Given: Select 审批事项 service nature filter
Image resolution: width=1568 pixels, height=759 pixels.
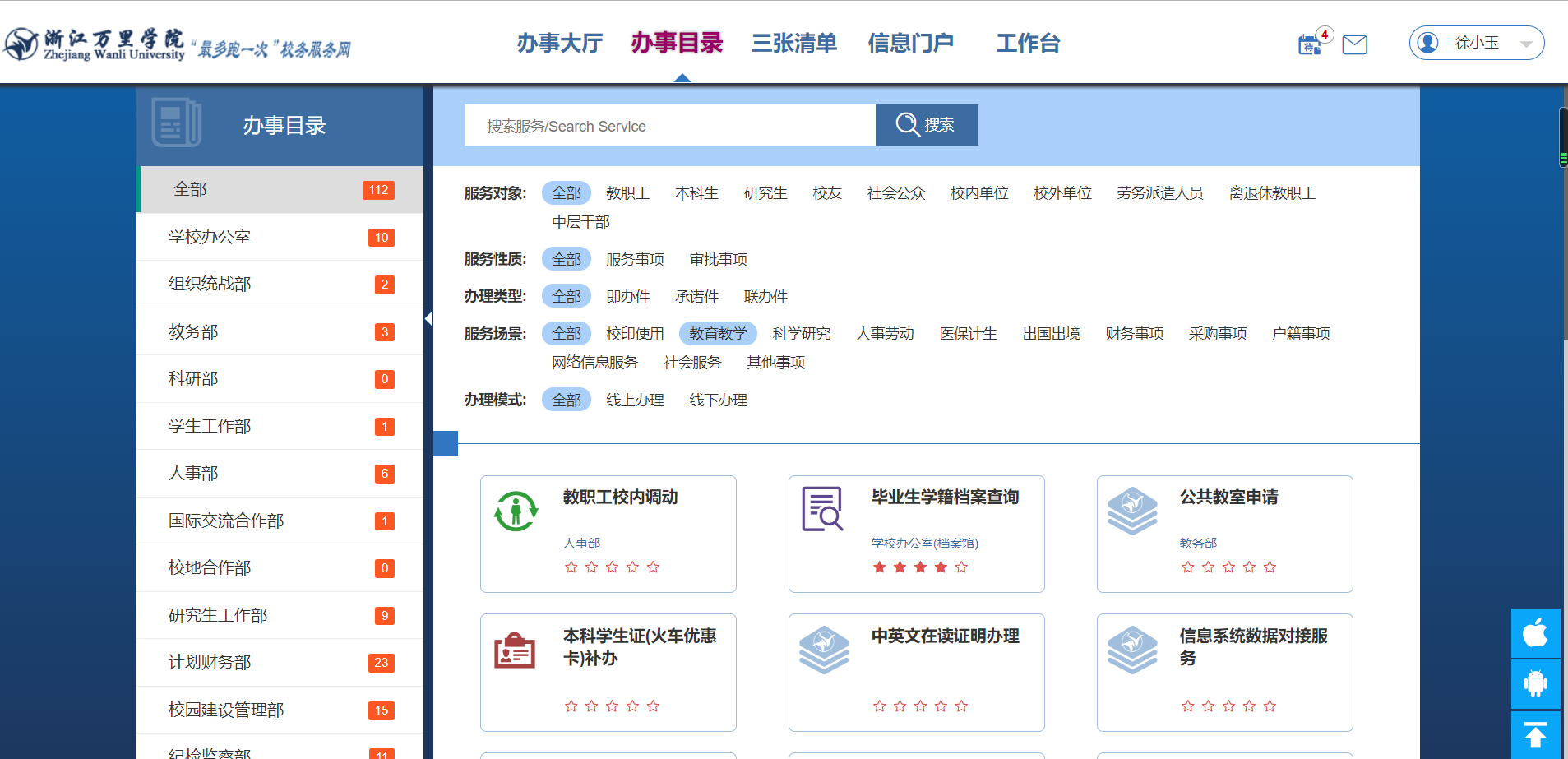Looking at the screenshot, I should tap(718, 260).
